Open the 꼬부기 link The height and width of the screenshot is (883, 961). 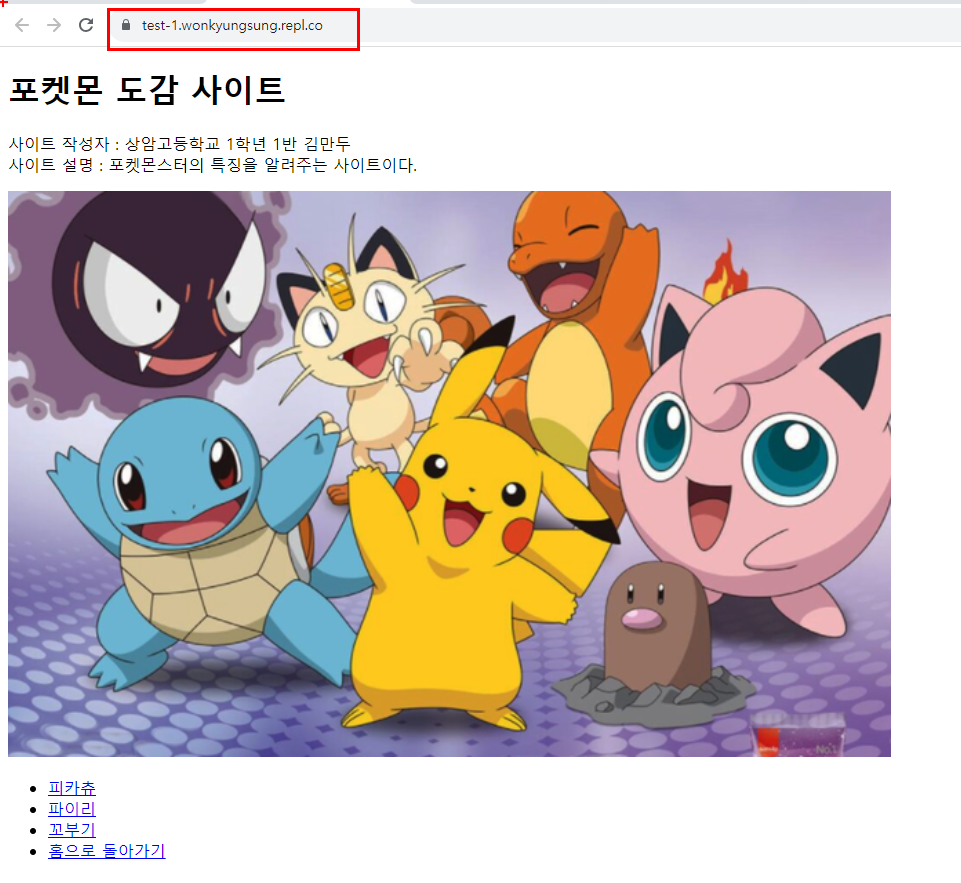[x=72, y=830]
